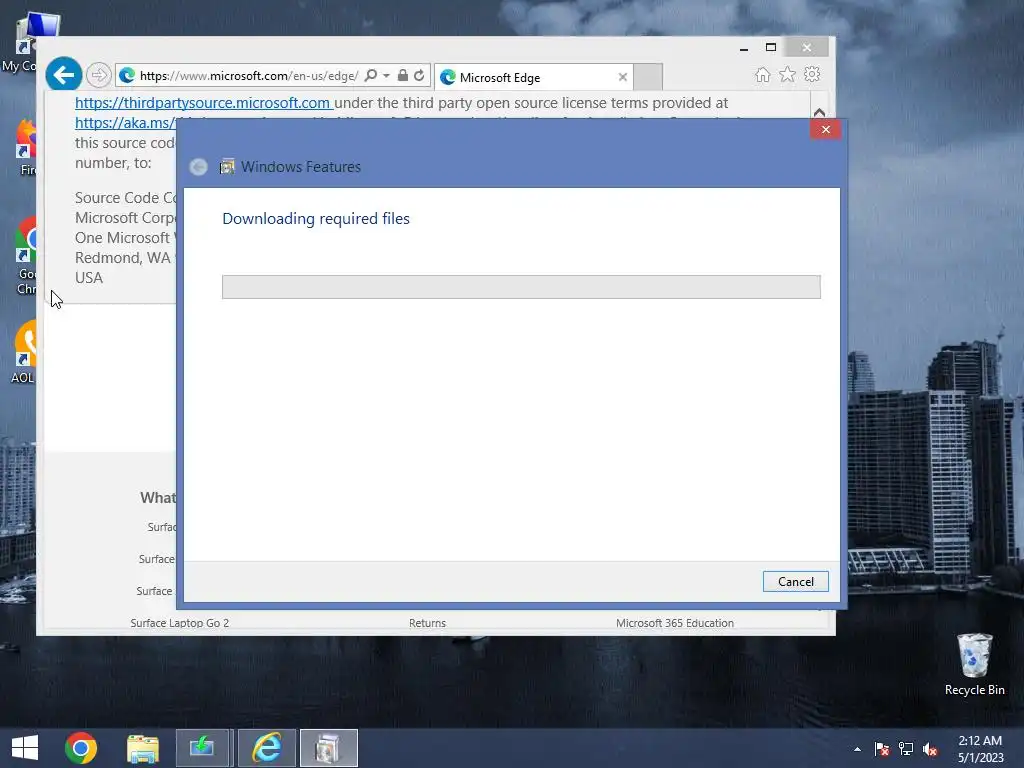The width and height of the screenshot is (1024, 768).
Task: Switch to Internet Explorer on taskbar
Action: (x=266, y=748)
